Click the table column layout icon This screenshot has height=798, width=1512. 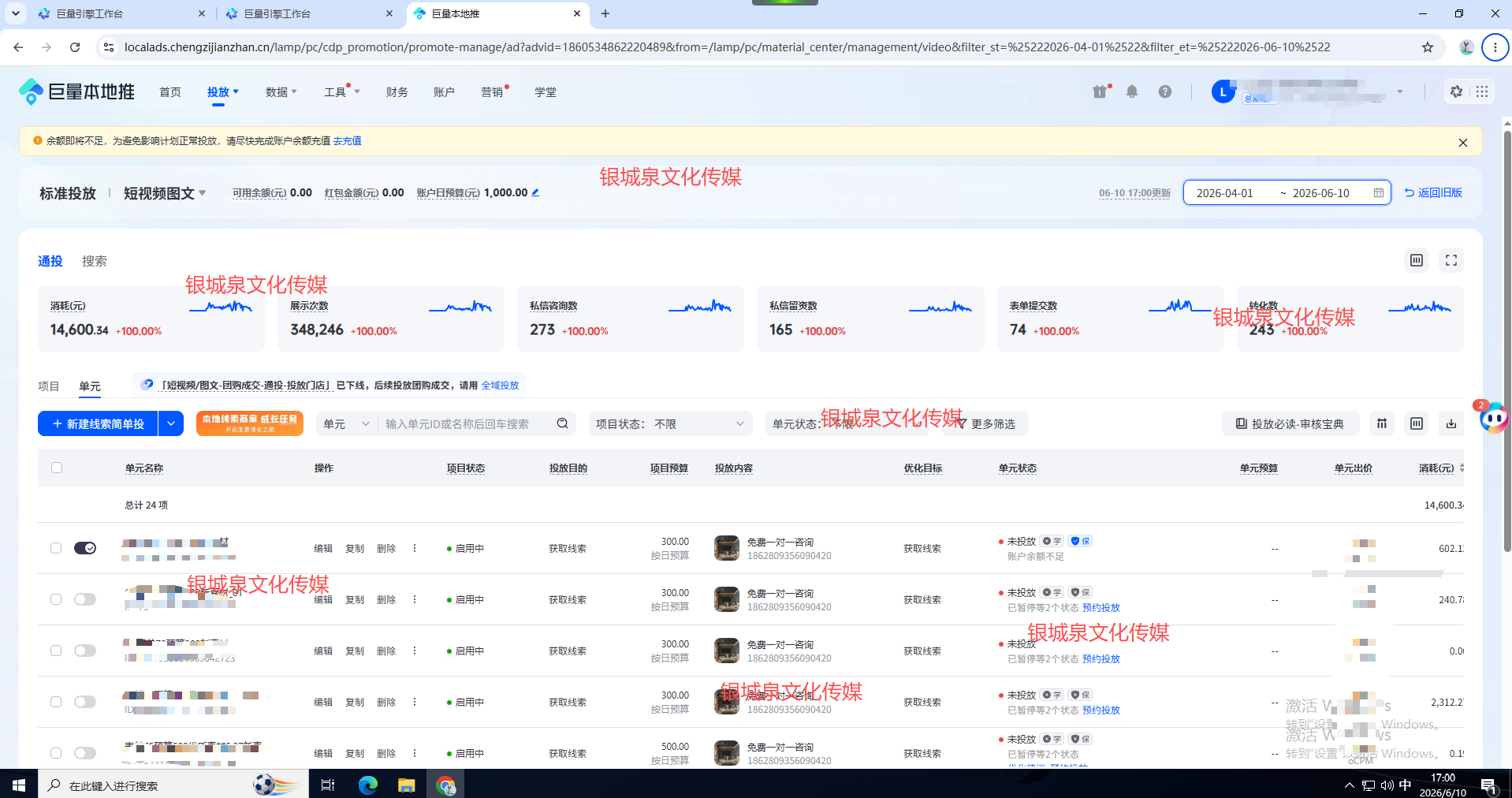(x=1417, y=423)
